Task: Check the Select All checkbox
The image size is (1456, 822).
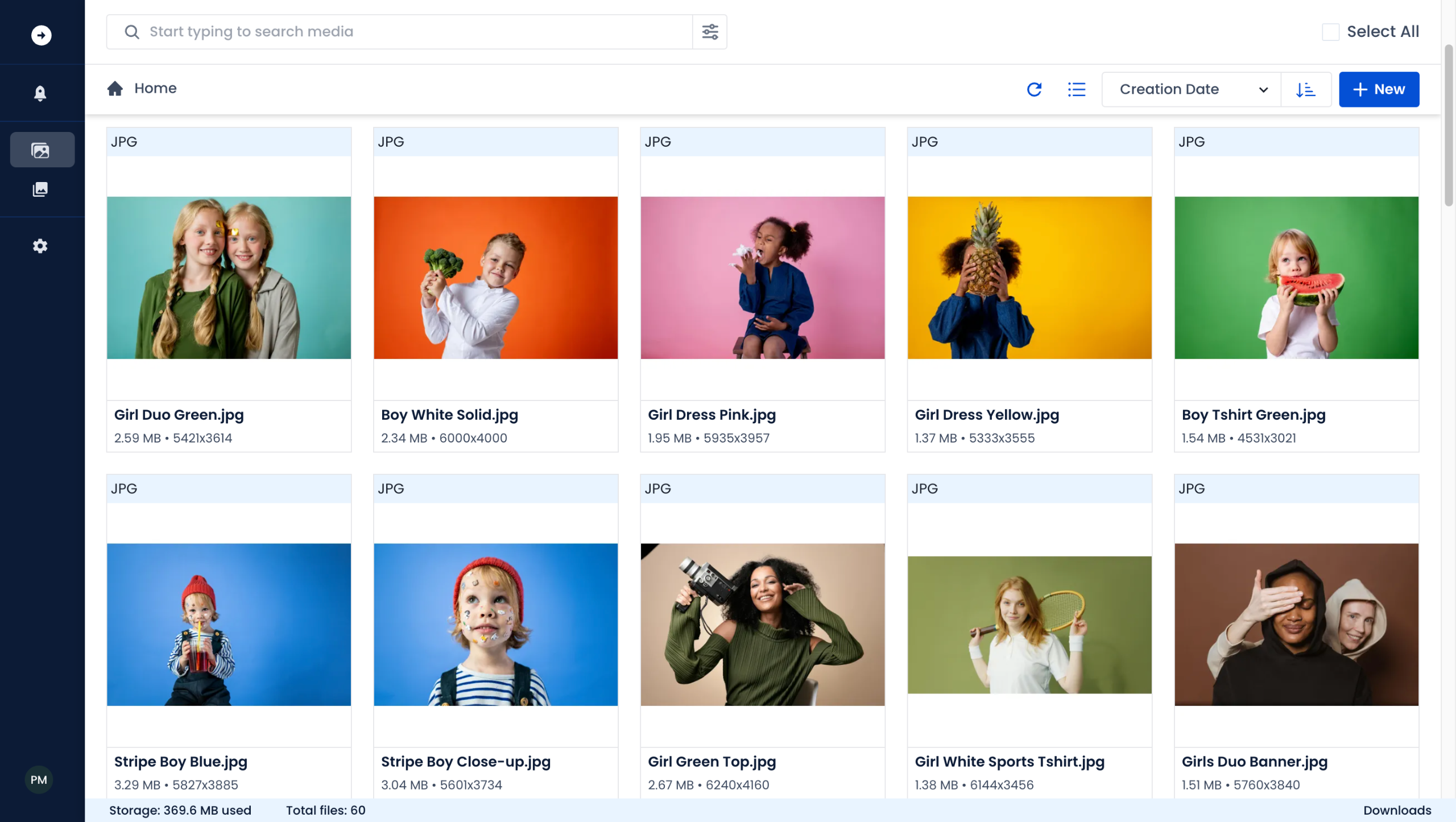Action: (x=1330, y=32)
